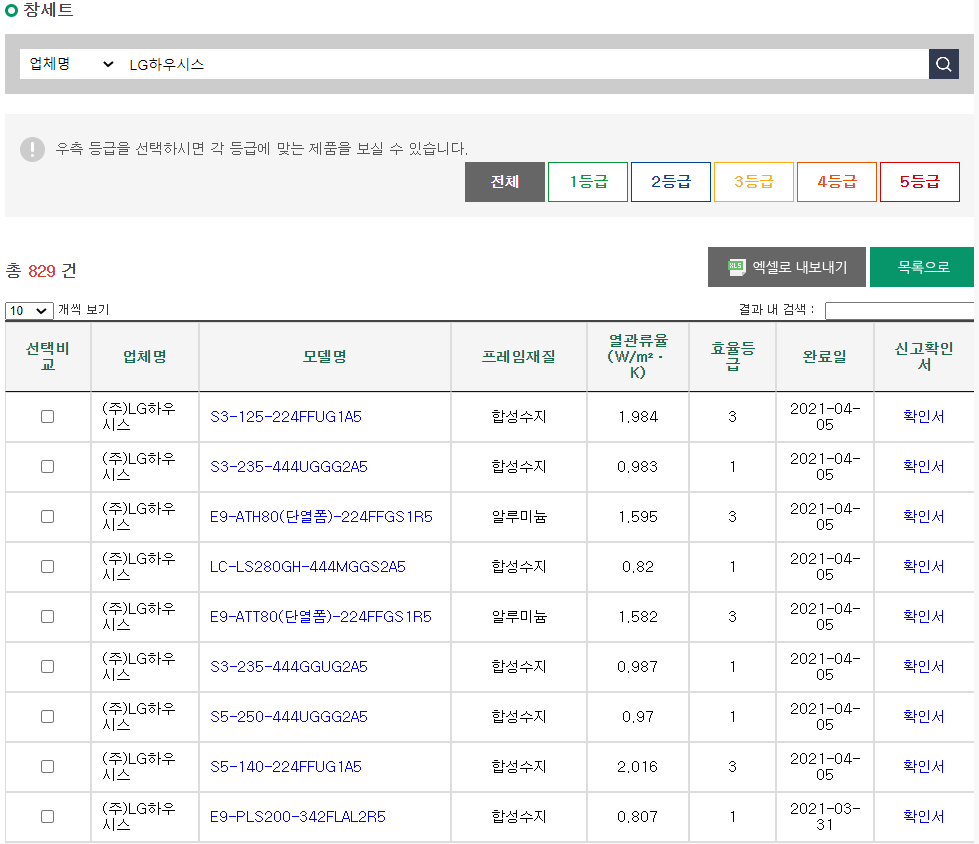Open model link LC-LS280GH-444MGGS2A5
Viewport: 979px width, 844px height.
point(308,566)
